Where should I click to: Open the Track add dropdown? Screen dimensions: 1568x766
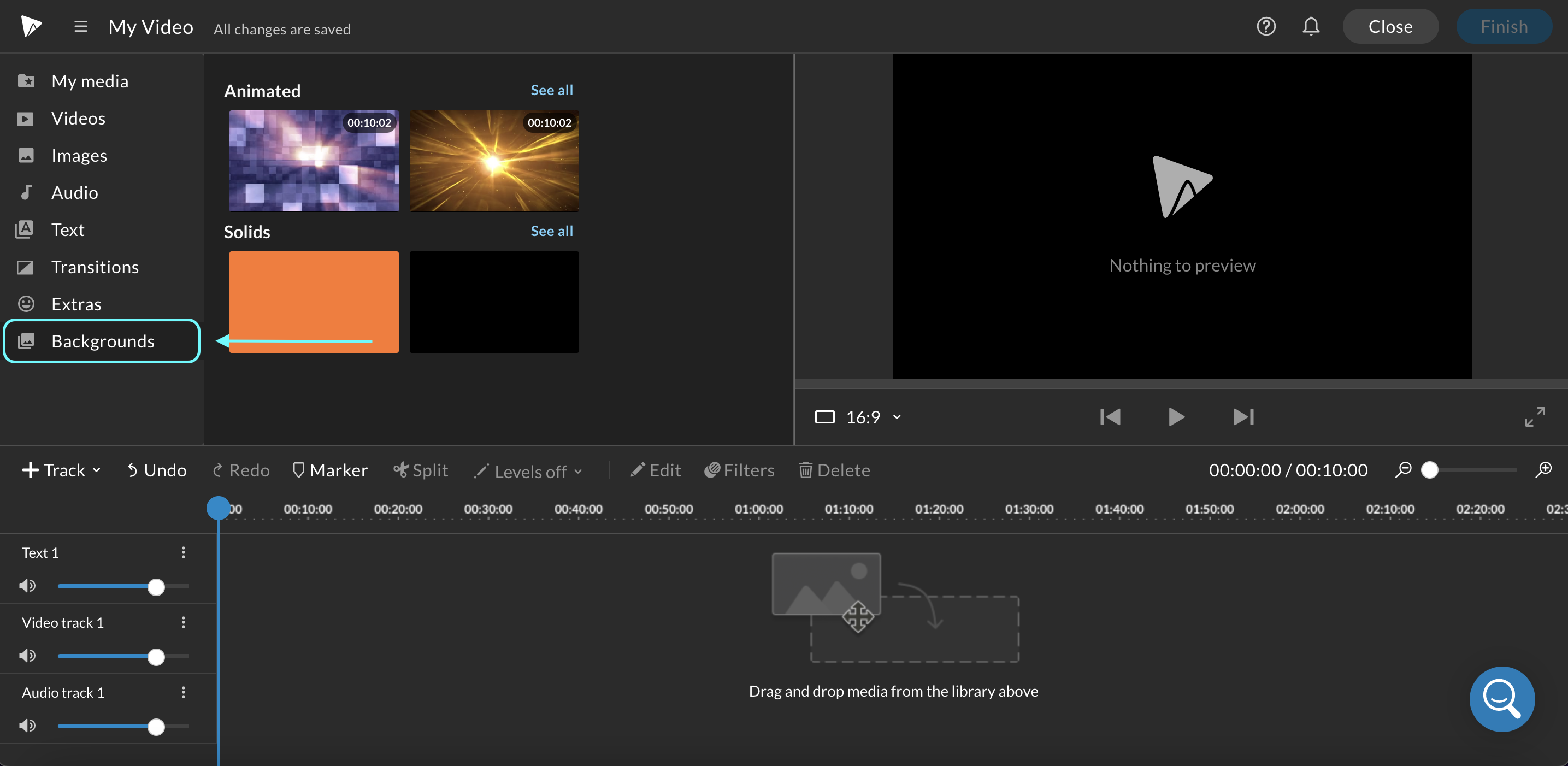coord(62,470)
